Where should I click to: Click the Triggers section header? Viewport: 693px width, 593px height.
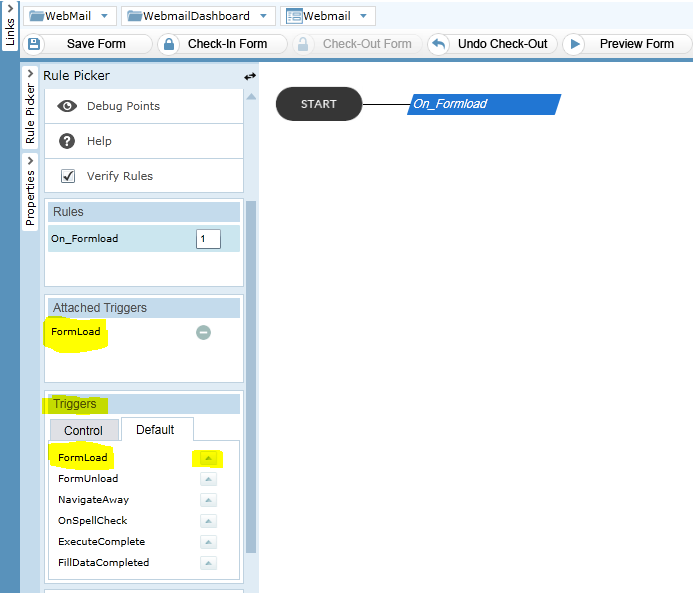pos(144,404)
